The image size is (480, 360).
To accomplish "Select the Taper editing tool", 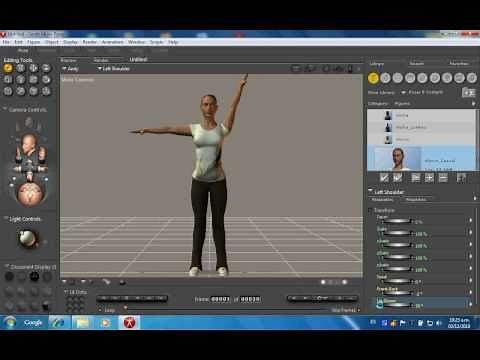I will coord(21,79).
